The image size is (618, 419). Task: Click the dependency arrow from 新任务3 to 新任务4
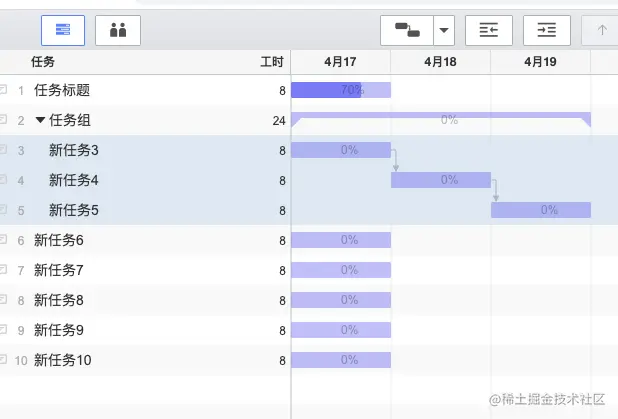(x=395, y=160)
